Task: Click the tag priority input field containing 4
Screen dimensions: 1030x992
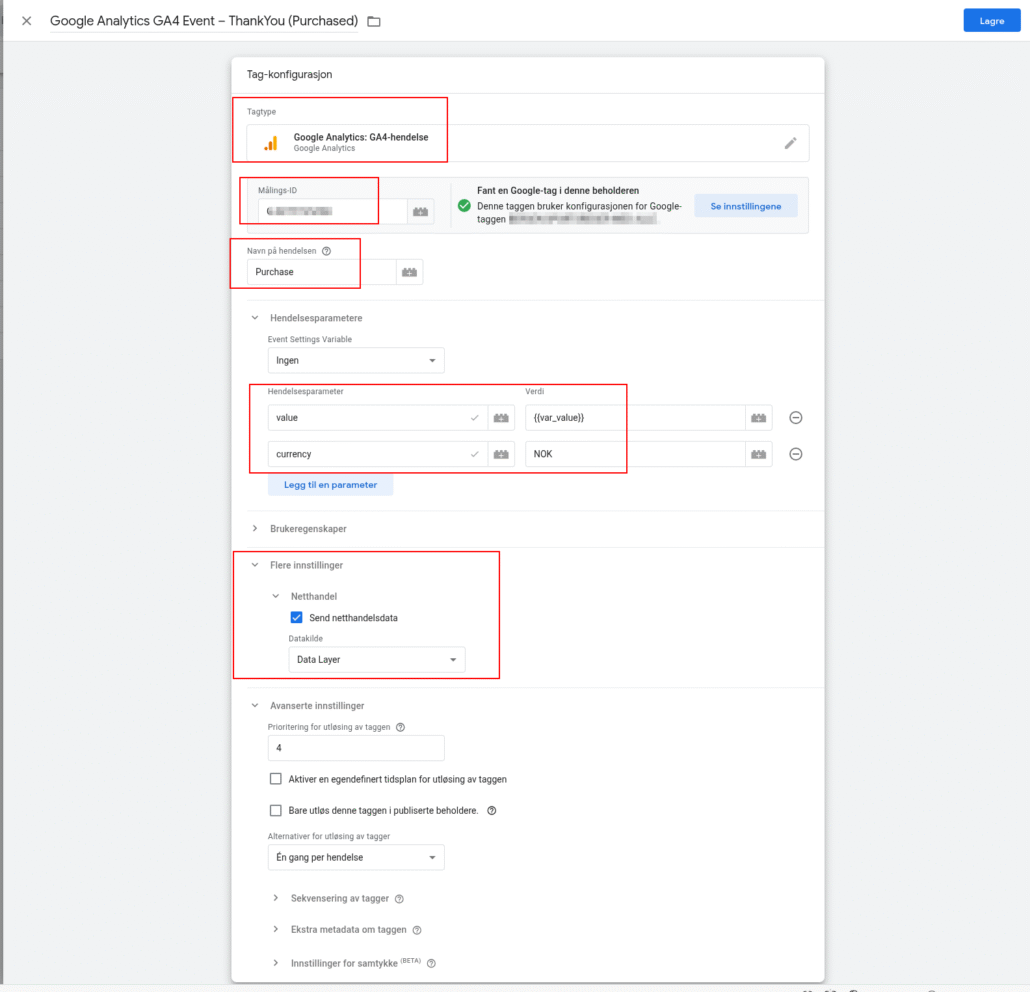Action: pyautogui.click(x=356, y=748)
